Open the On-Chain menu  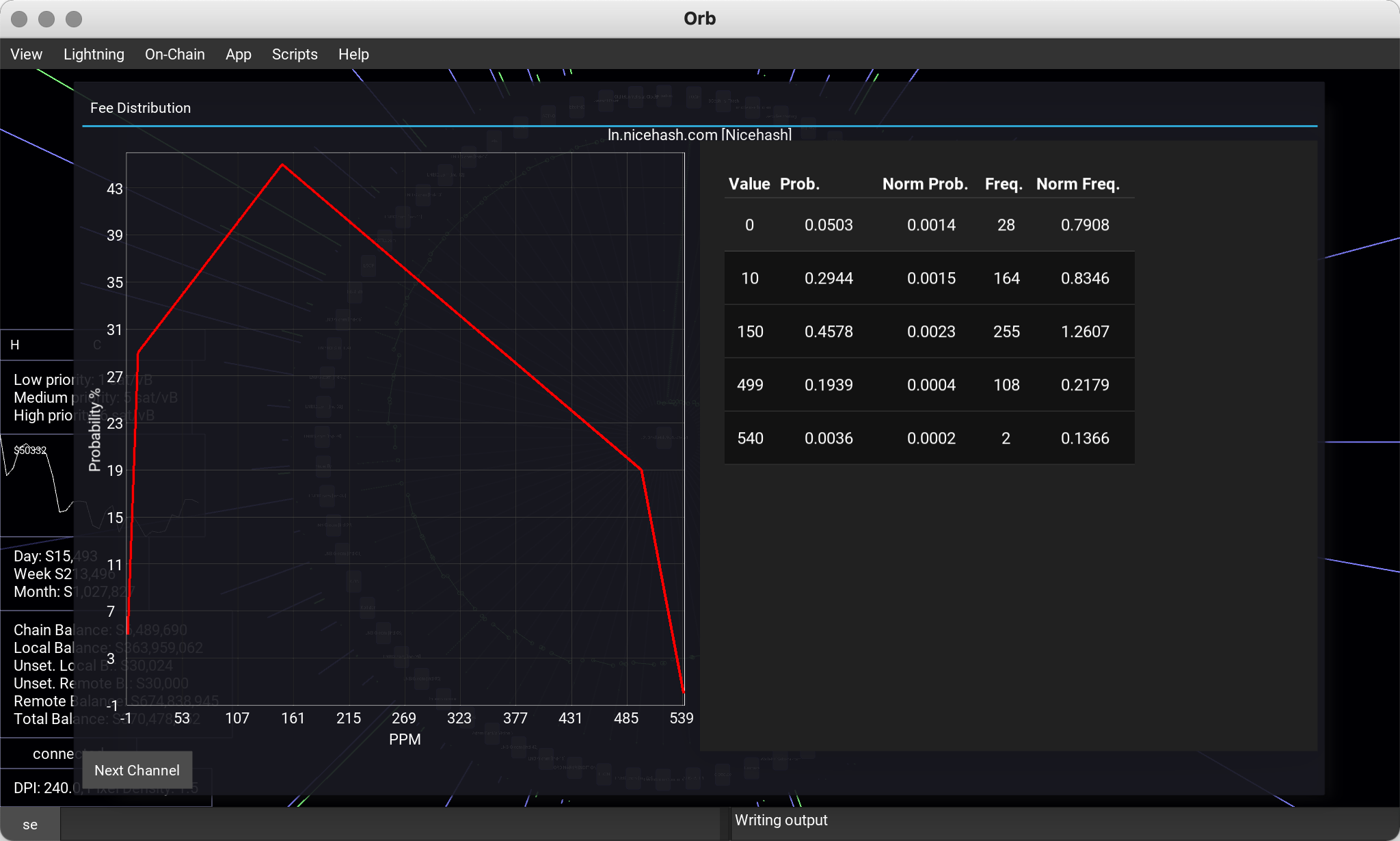[174, 54]
